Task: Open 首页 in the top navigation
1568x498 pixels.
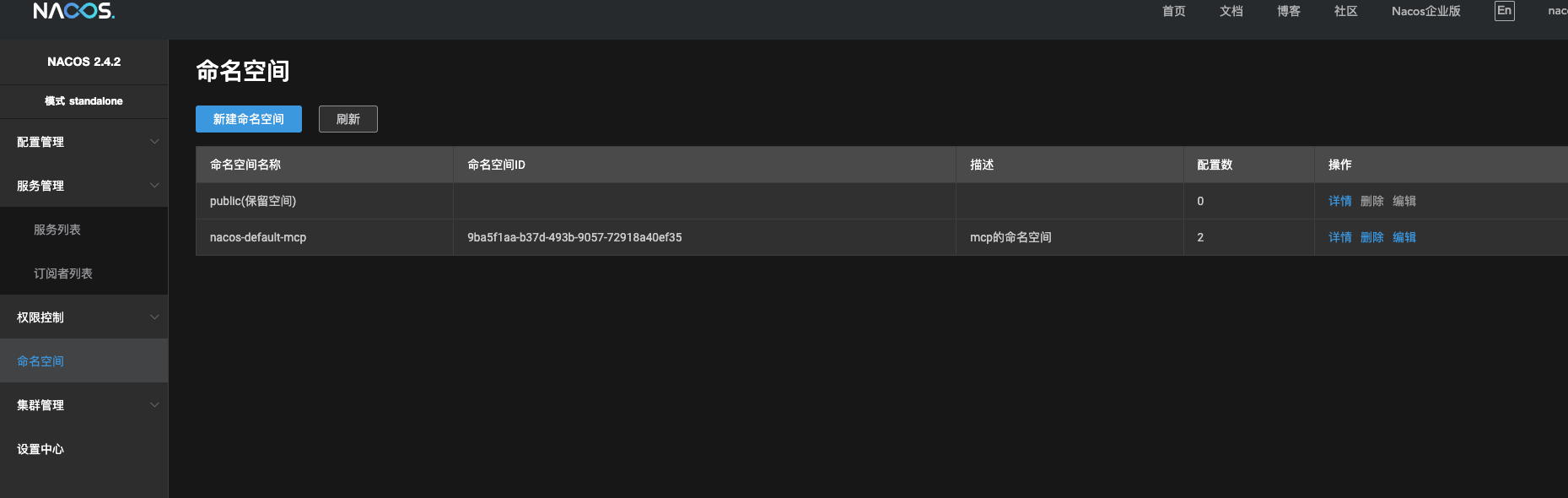Action: tap(1174, 11)
